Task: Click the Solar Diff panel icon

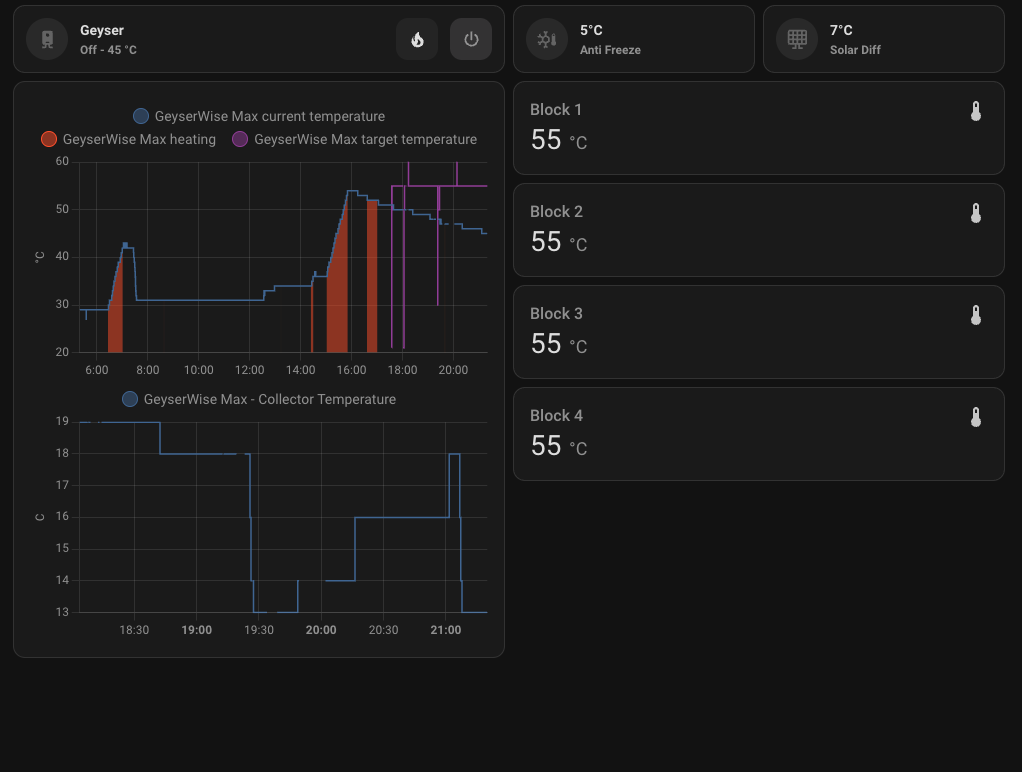Action: pyautogui.click(x=796, y=39)
